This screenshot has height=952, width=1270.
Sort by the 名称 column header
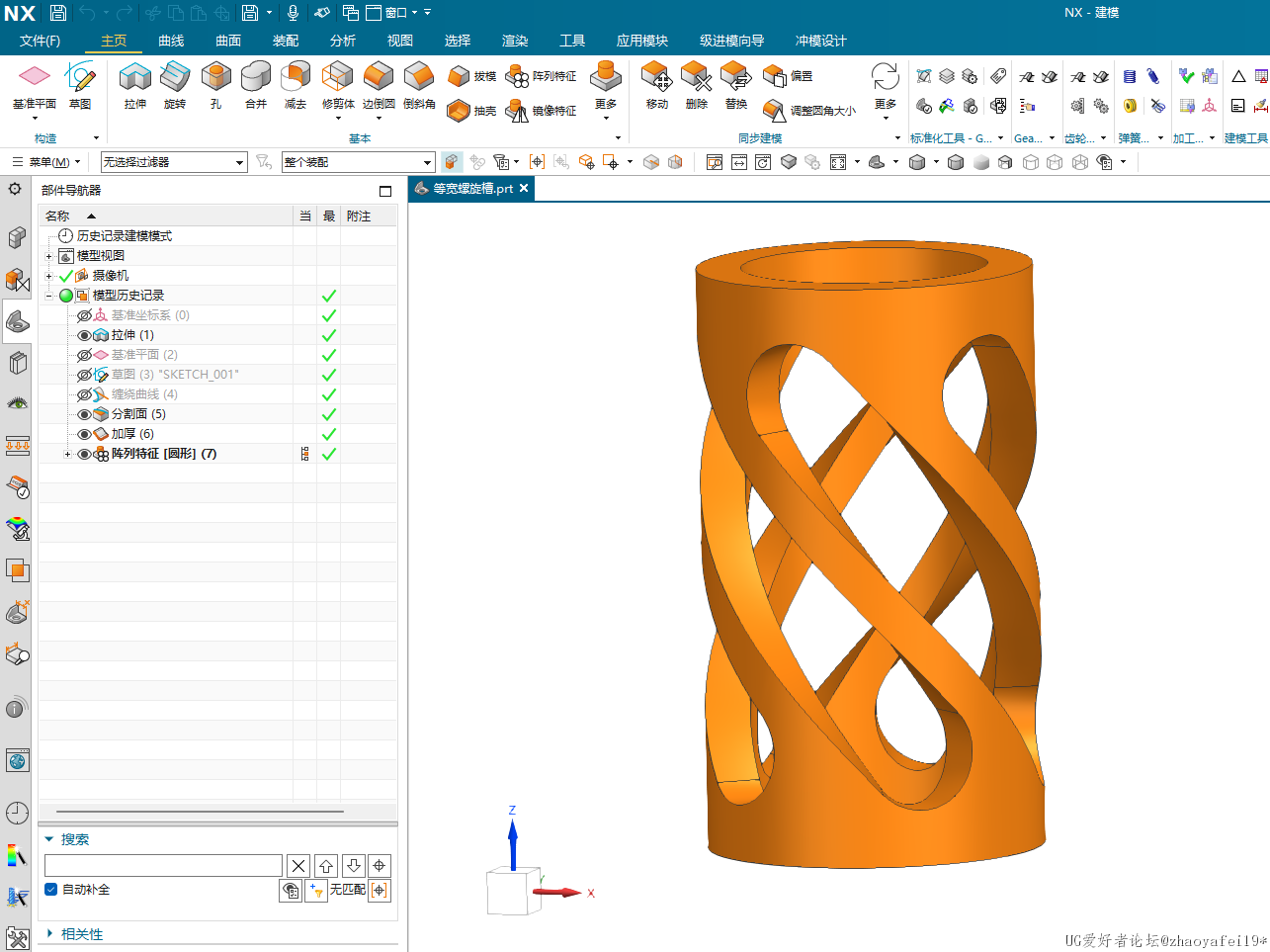click(165, 216)
